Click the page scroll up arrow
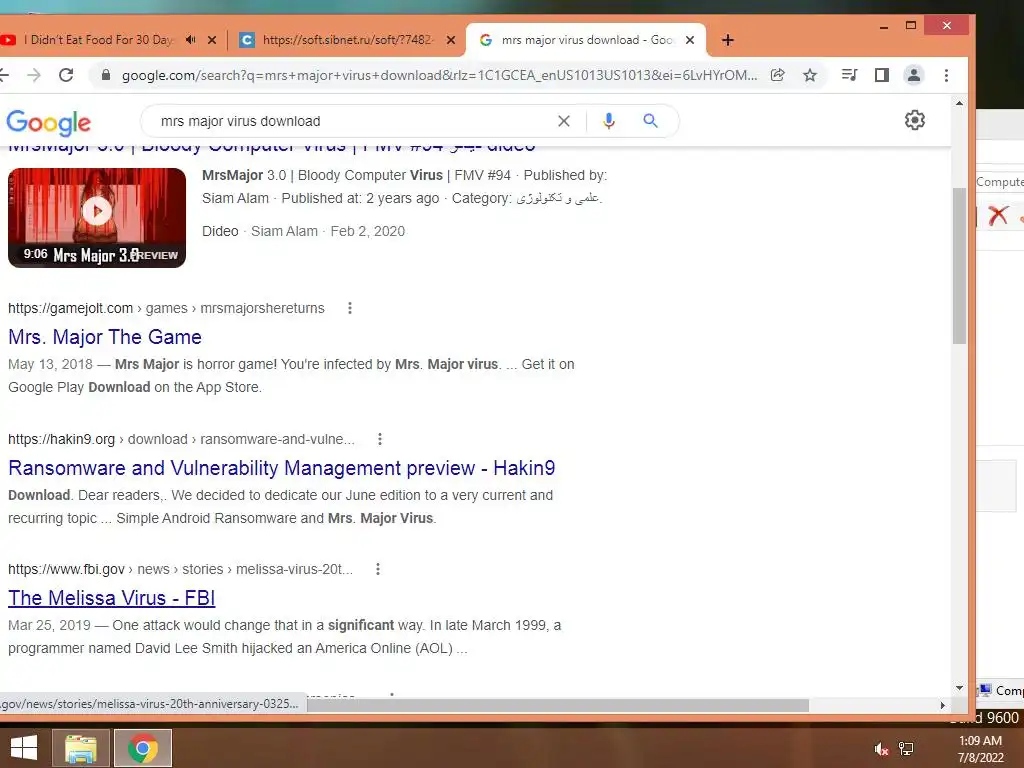Screen dimensions: 1024x768 [959, 103]
